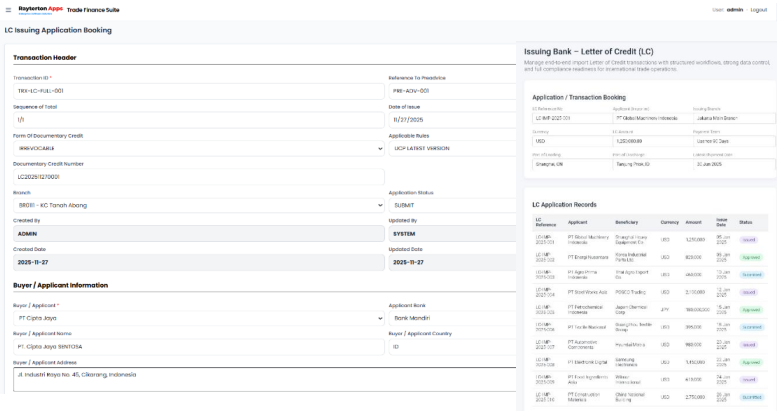Viewport: 777px width, 416px height.
Task: Open the Buyer / Applicant dropdown
Action: coord(199,318)
